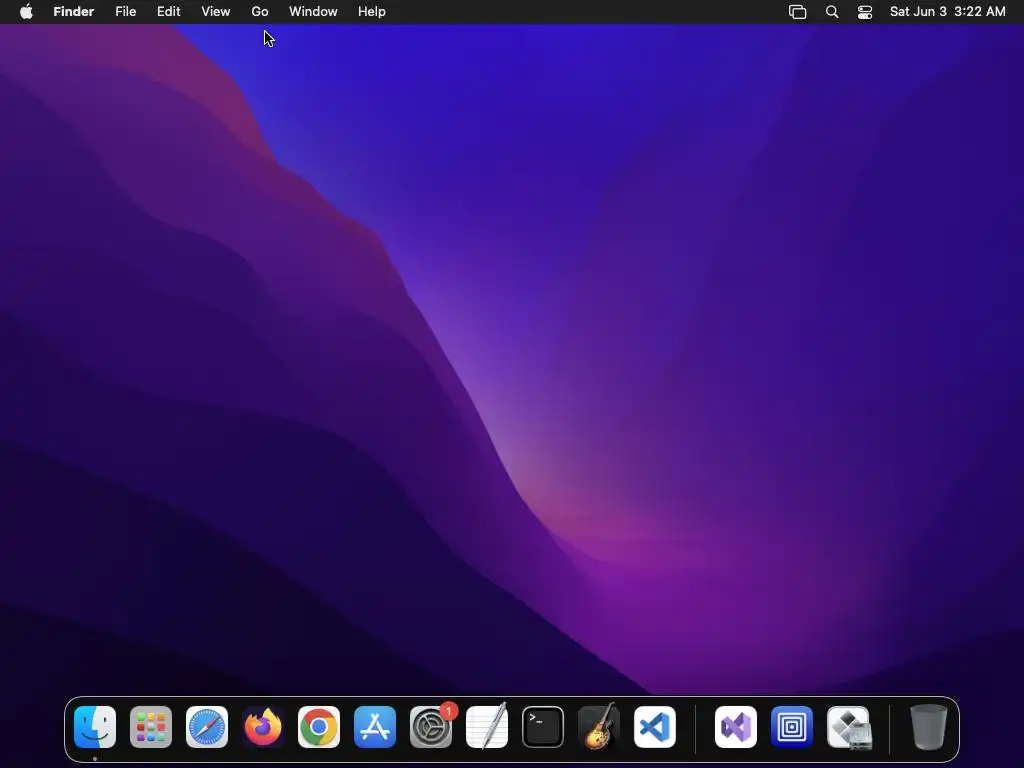Open the App Store icon
Image resolution: width=1024 pixels, height=768 pixels.
coord(375,727)
